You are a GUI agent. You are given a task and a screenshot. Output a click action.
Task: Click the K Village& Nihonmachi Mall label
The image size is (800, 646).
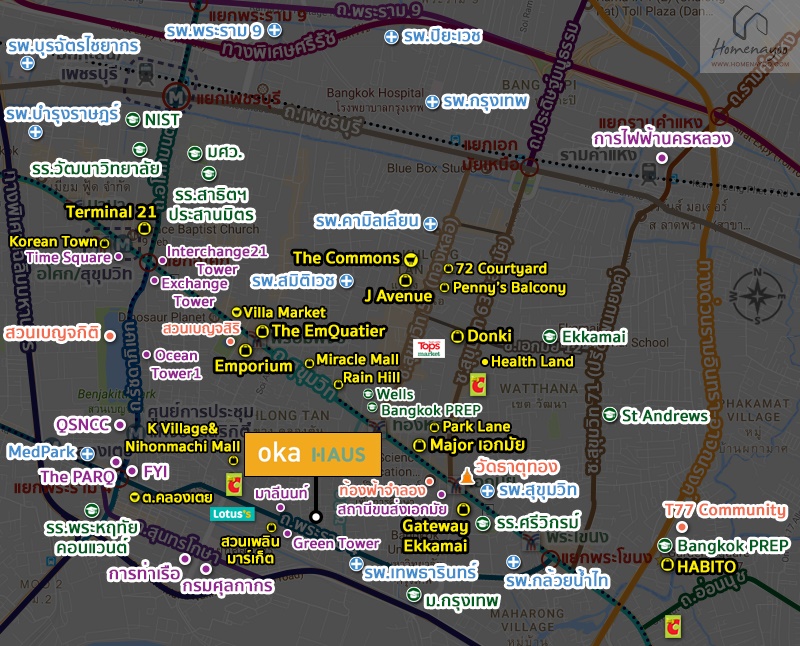182,437
